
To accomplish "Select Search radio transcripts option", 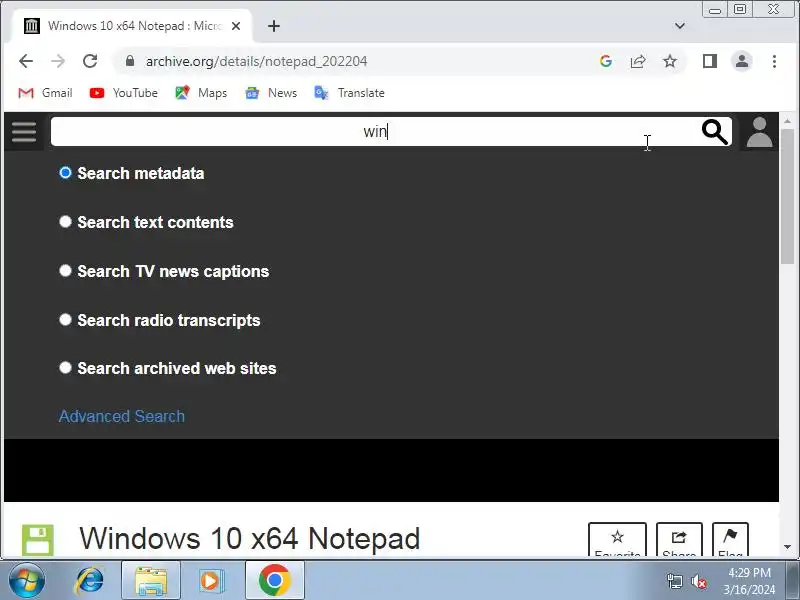I will click(x=65, y=319).
